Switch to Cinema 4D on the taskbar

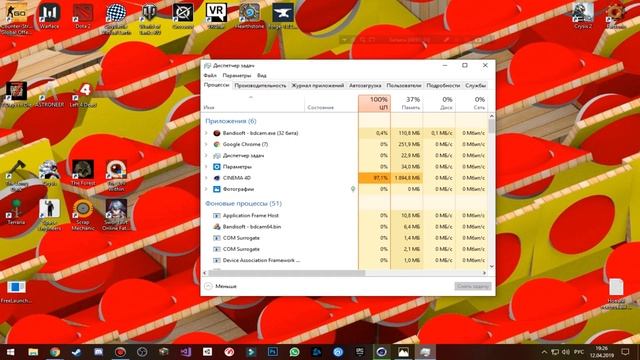[381, 352]
